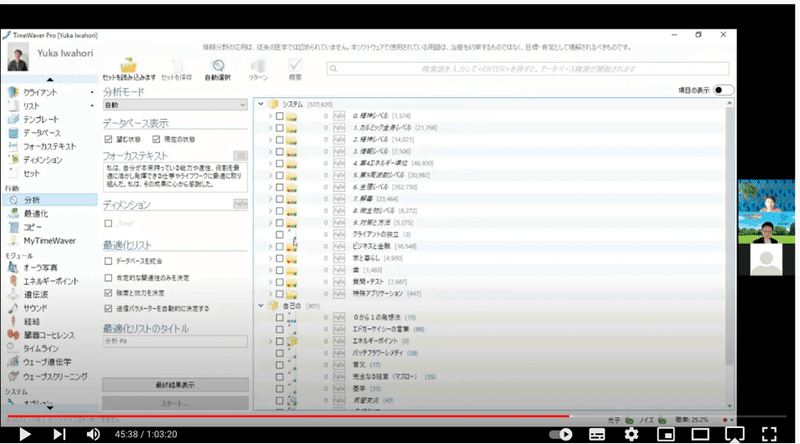The height and width of the screenshot is (444, 800).
Task: Click the load set folder icon
Action: 129,65
